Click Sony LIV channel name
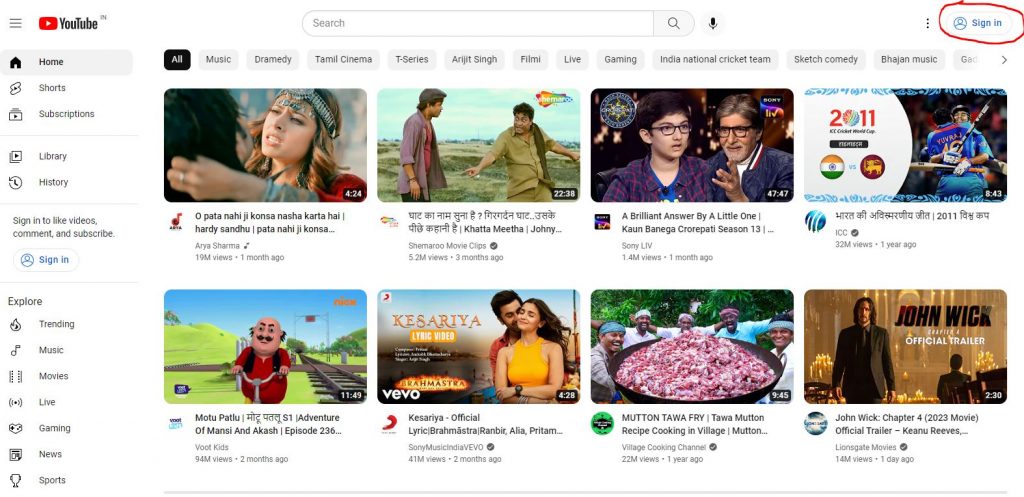The width and height of the screenshot is (1024, 497). click(x=637, y=246)
